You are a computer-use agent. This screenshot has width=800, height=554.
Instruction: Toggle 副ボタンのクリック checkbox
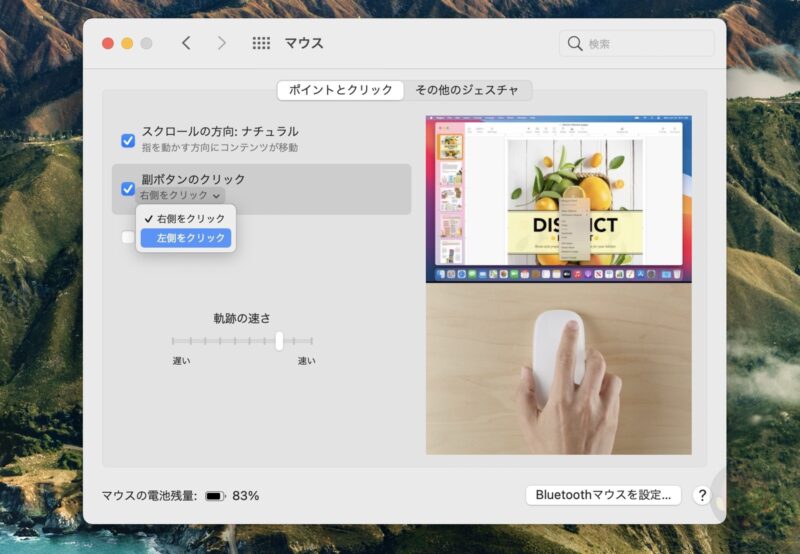coord(128,189)
